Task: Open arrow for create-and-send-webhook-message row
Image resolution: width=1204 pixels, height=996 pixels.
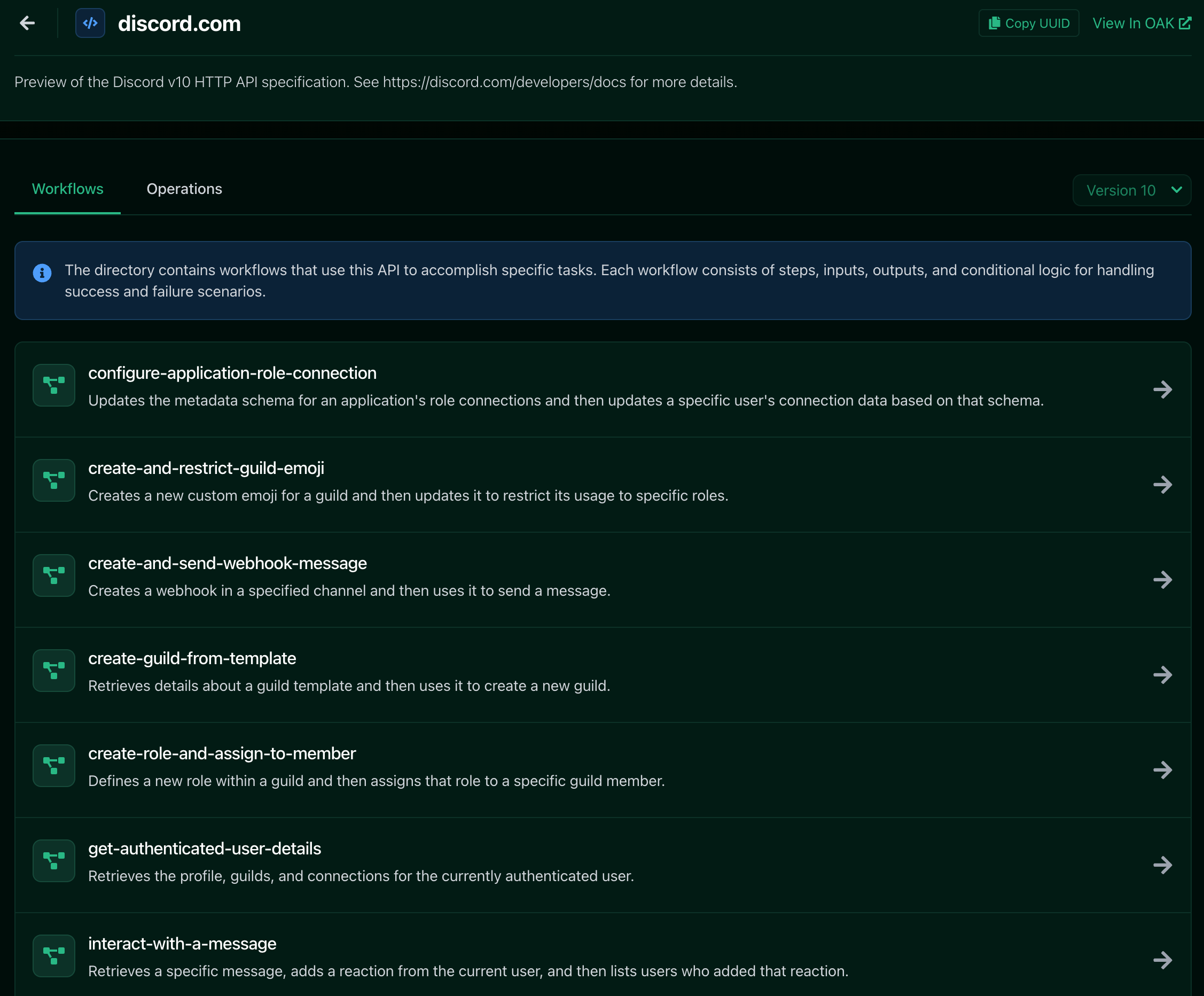Action: 1163,580
